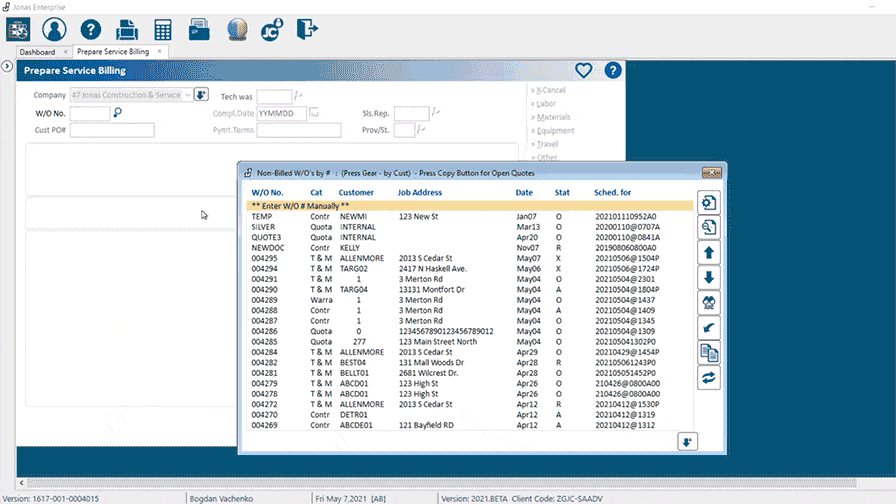Select the Prepare Service Billing tab
Screen dimensions: 896x504
[x=113, y=51]
